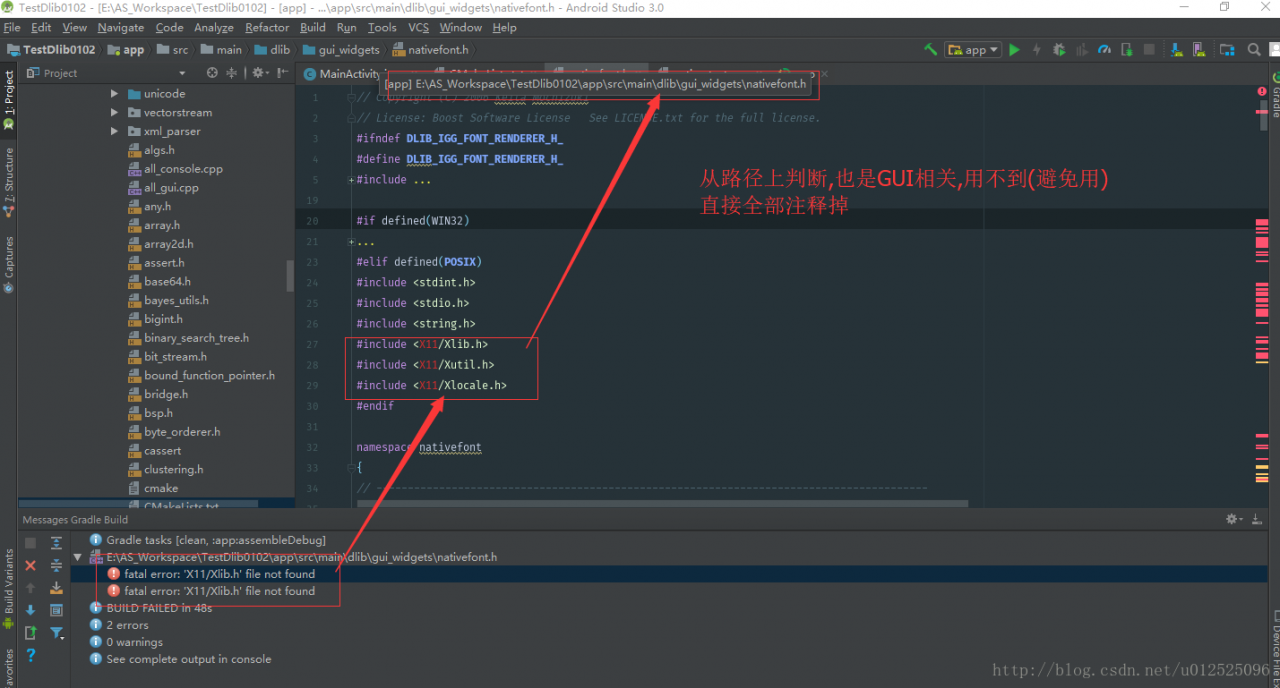Click red X close icon in Messages panel
The image size is (1280, 688).
tap(31, 566)
